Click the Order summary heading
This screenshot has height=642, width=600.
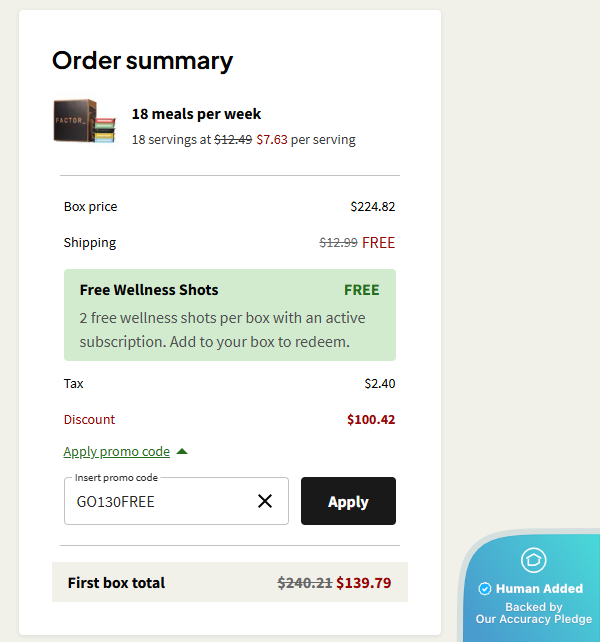(x=142, y=61)
